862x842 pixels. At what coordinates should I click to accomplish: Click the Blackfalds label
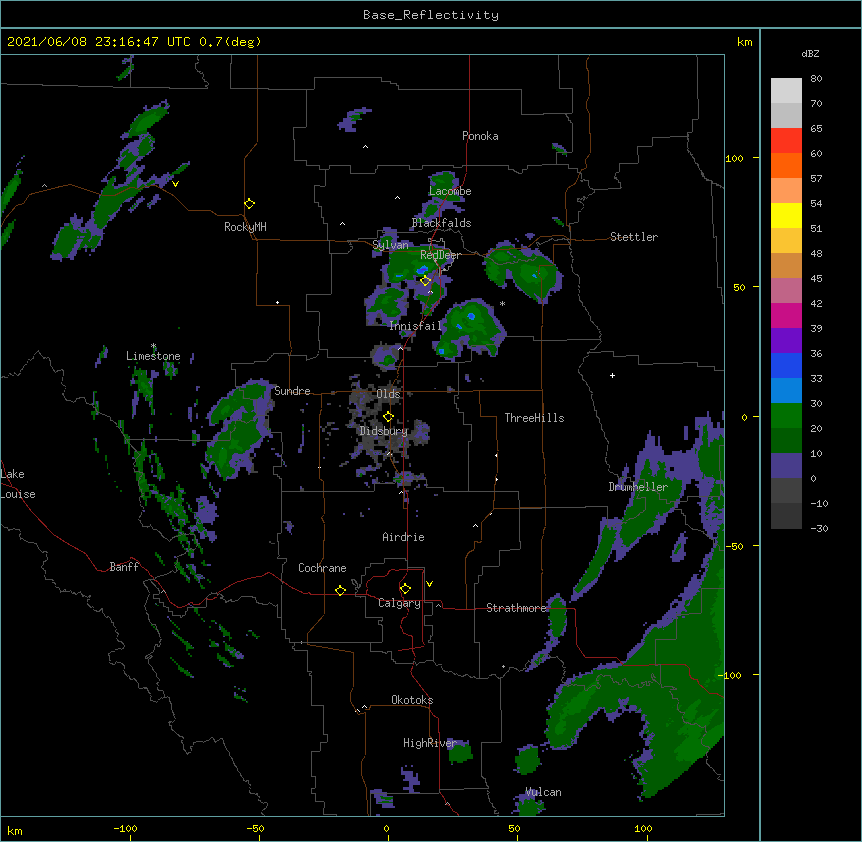441,223
